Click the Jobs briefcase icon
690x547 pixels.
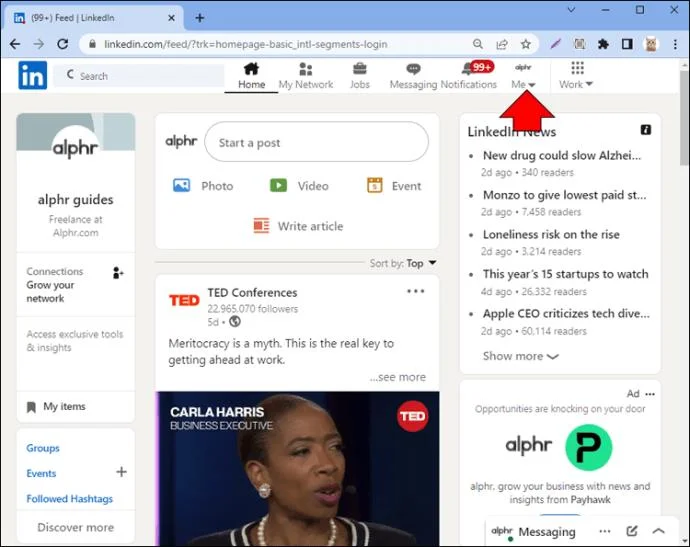pyautogui.click(x=360, y=69)
